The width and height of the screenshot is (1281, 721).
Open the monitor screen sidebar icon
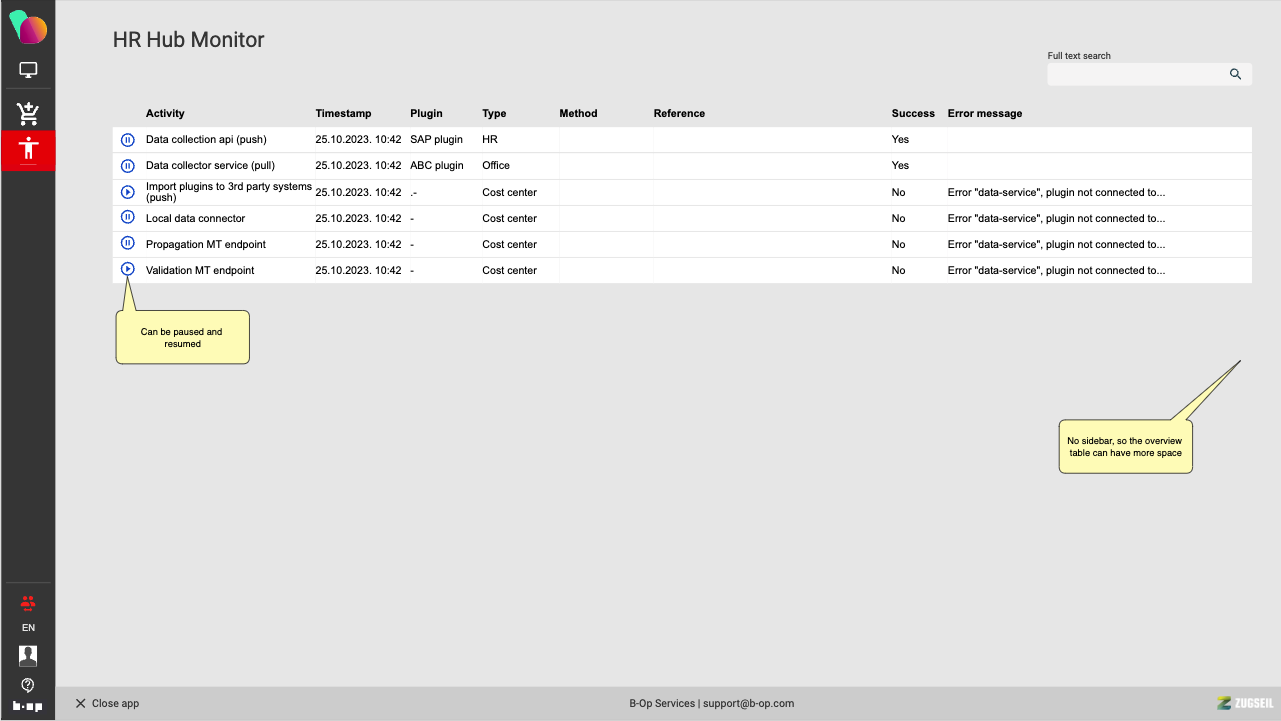point(28,71)
